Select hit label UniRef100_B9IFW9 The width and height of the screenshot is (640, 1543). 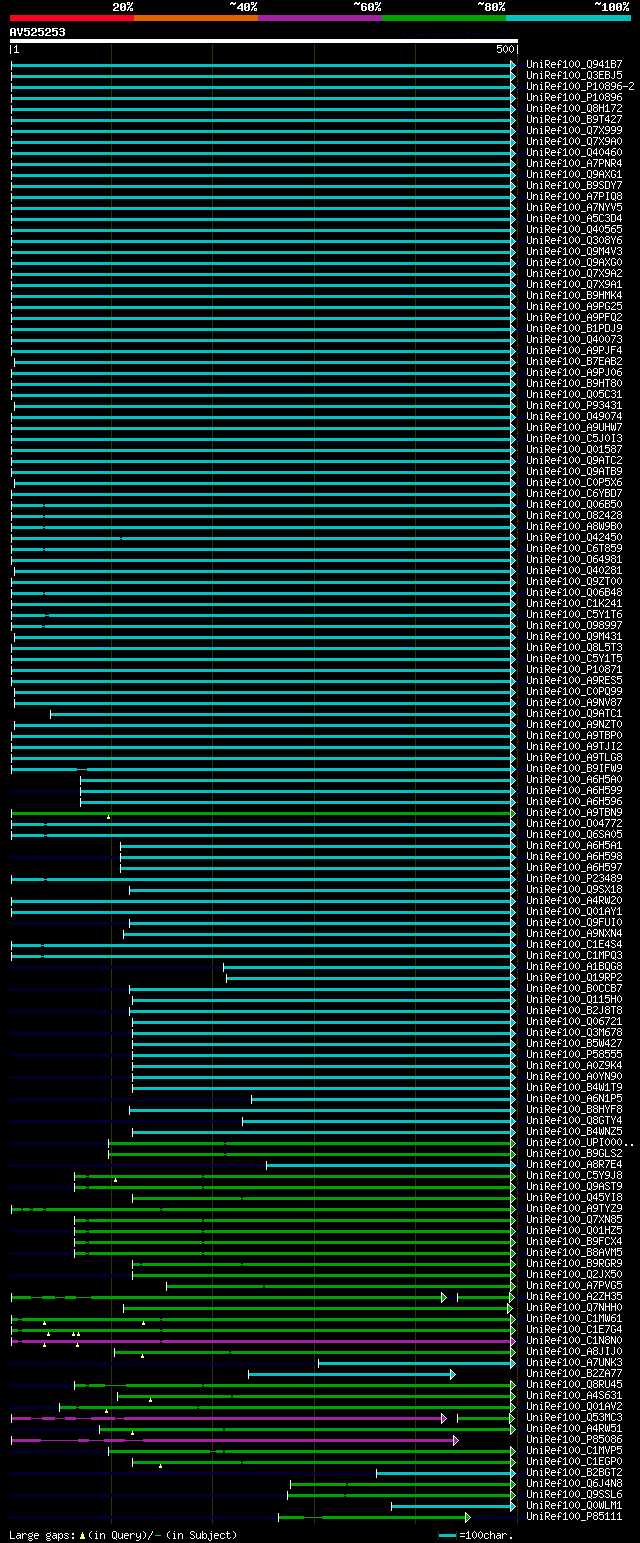tap(574, 769)
